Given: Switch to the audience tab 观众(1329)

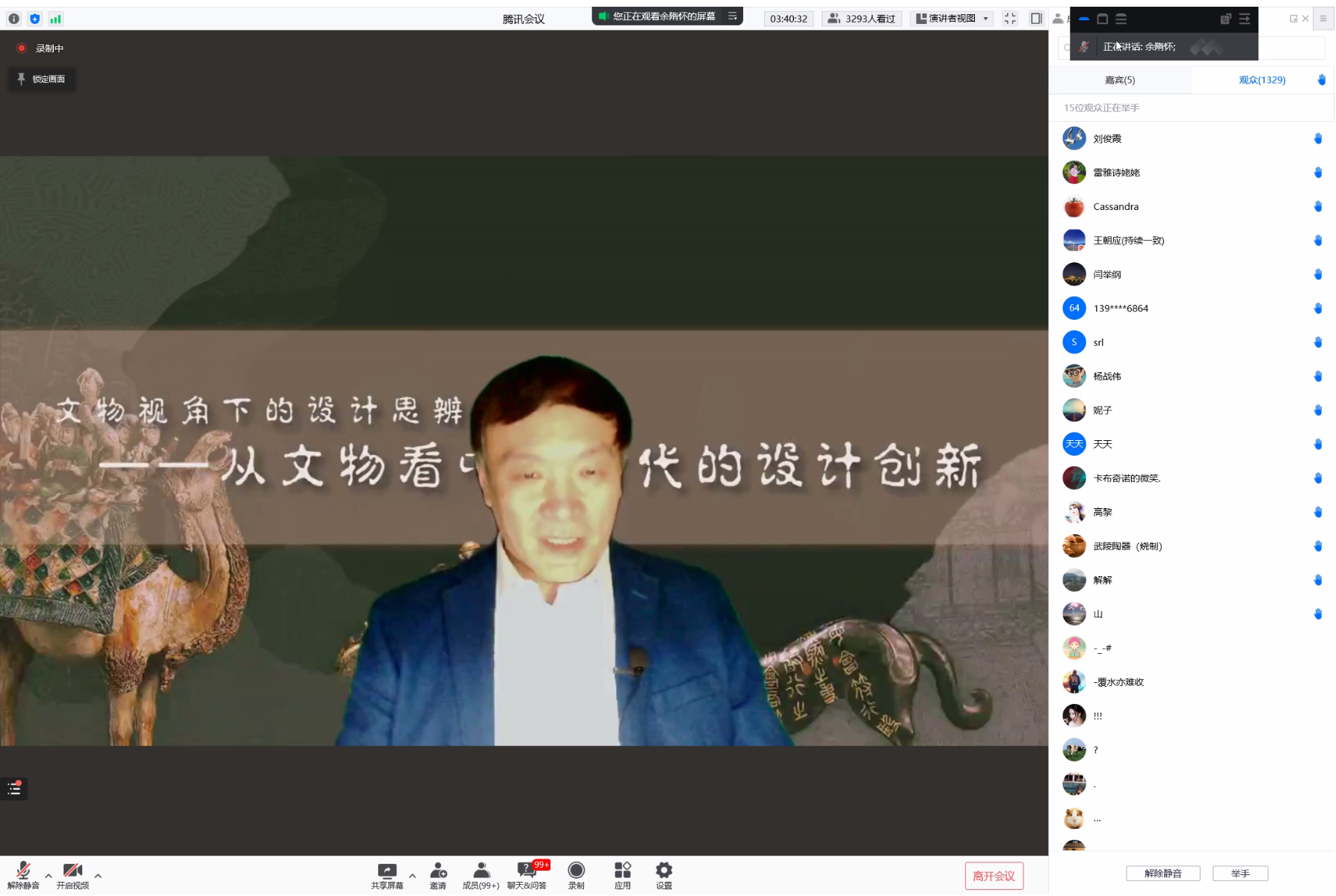Looking at the screenshot, I should coord(1262,80).
